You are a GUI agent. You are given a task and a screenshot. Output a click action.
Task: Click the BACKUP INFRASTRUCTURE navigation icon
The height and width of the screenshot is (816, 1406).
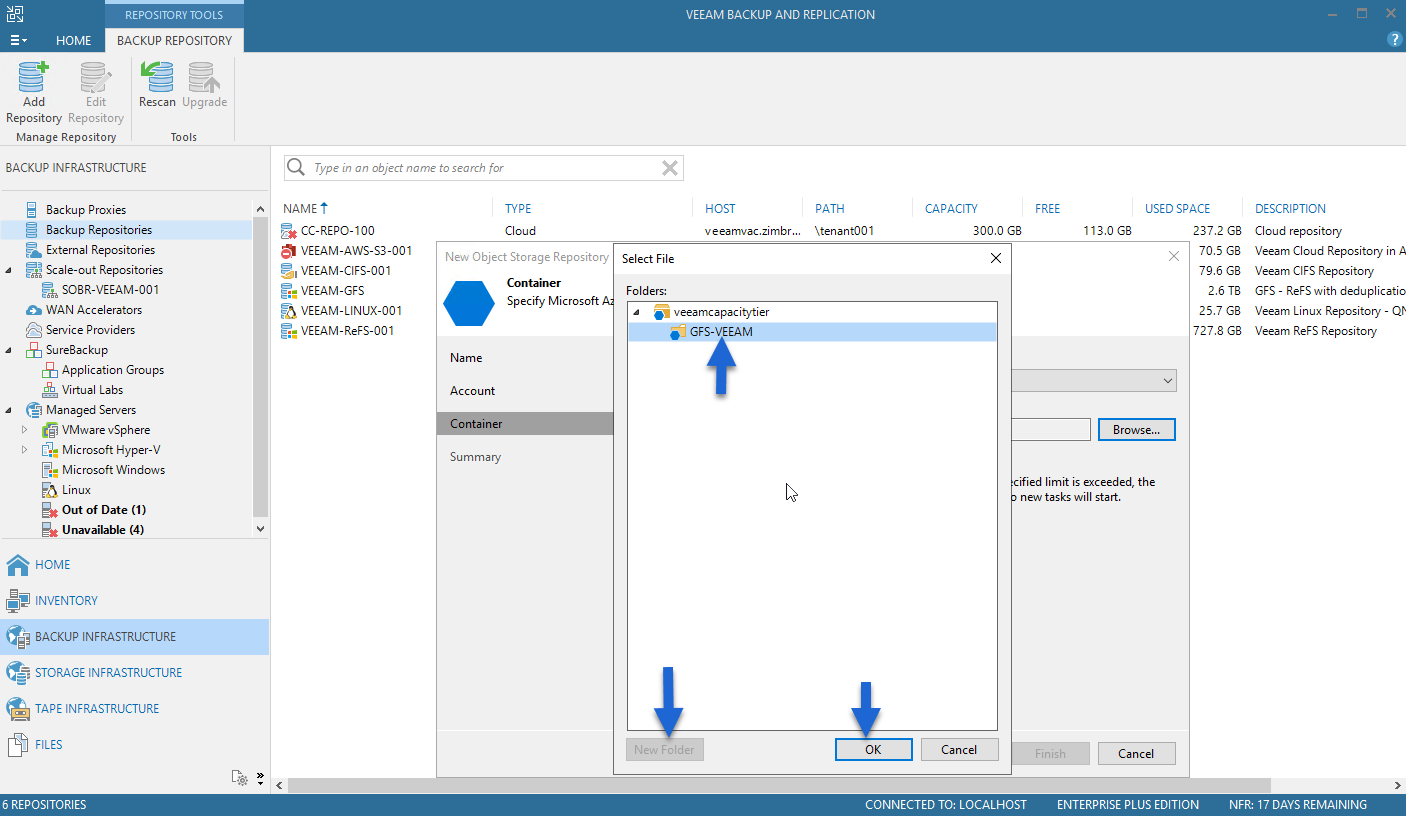pyautogui.click(x=18, y=637)
